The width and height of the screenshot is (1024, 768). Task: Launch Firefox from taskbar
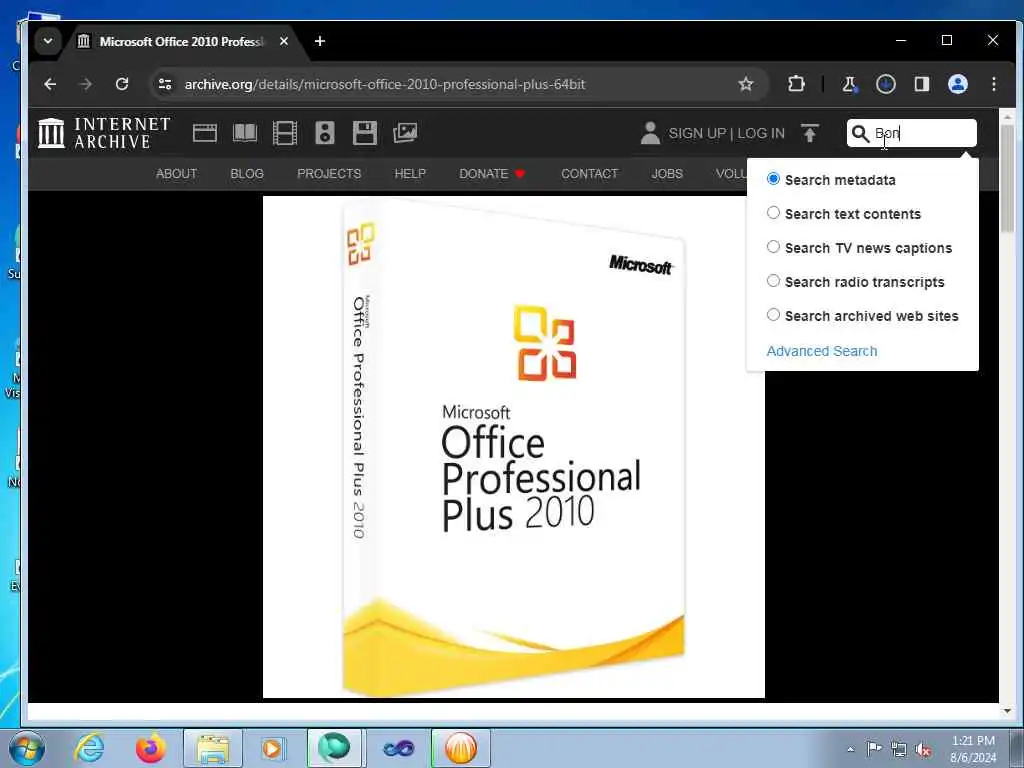point(150,748)
